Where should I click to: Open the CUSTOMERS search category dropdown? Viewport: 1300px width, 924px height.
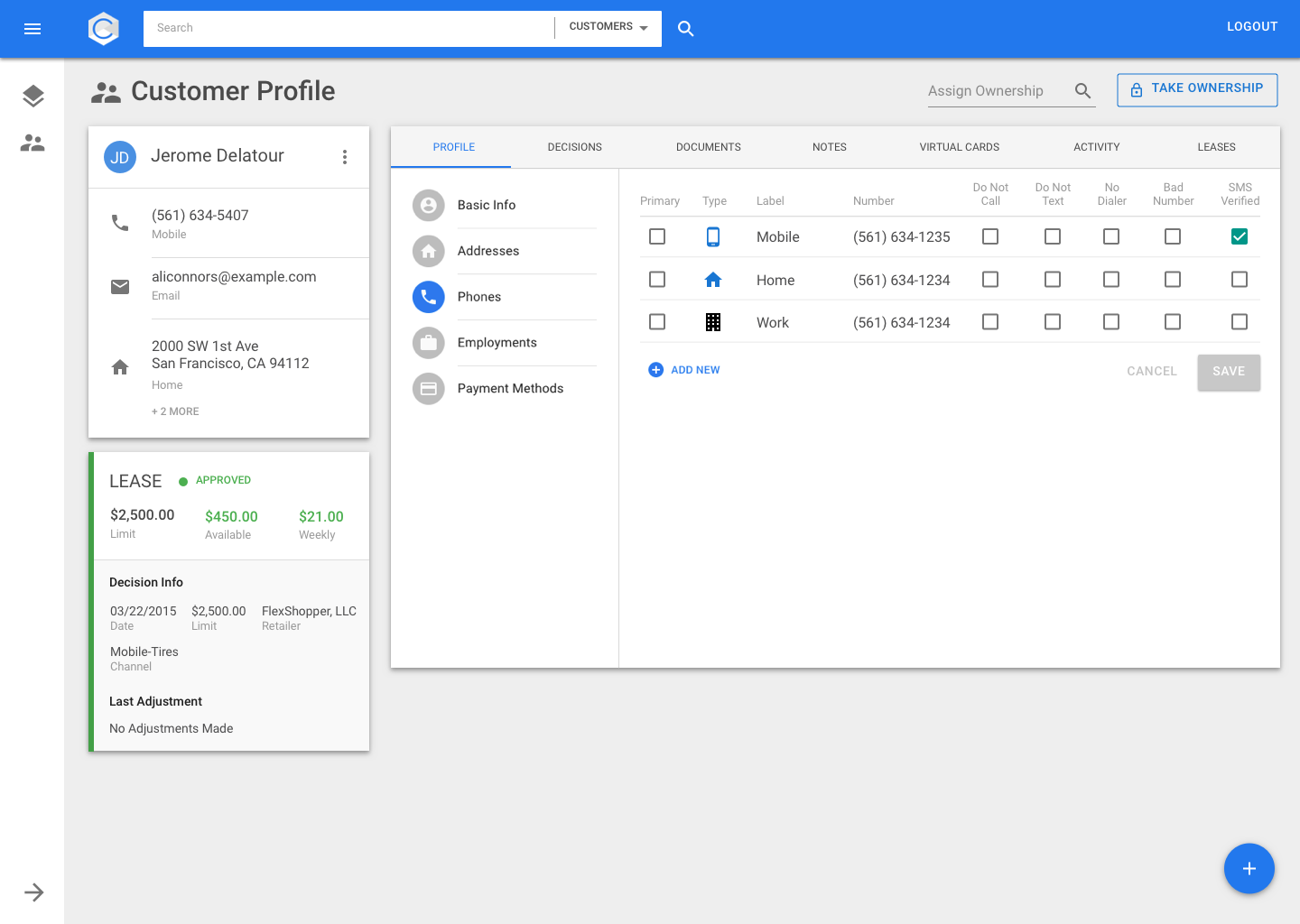click(x=608, y=27)
